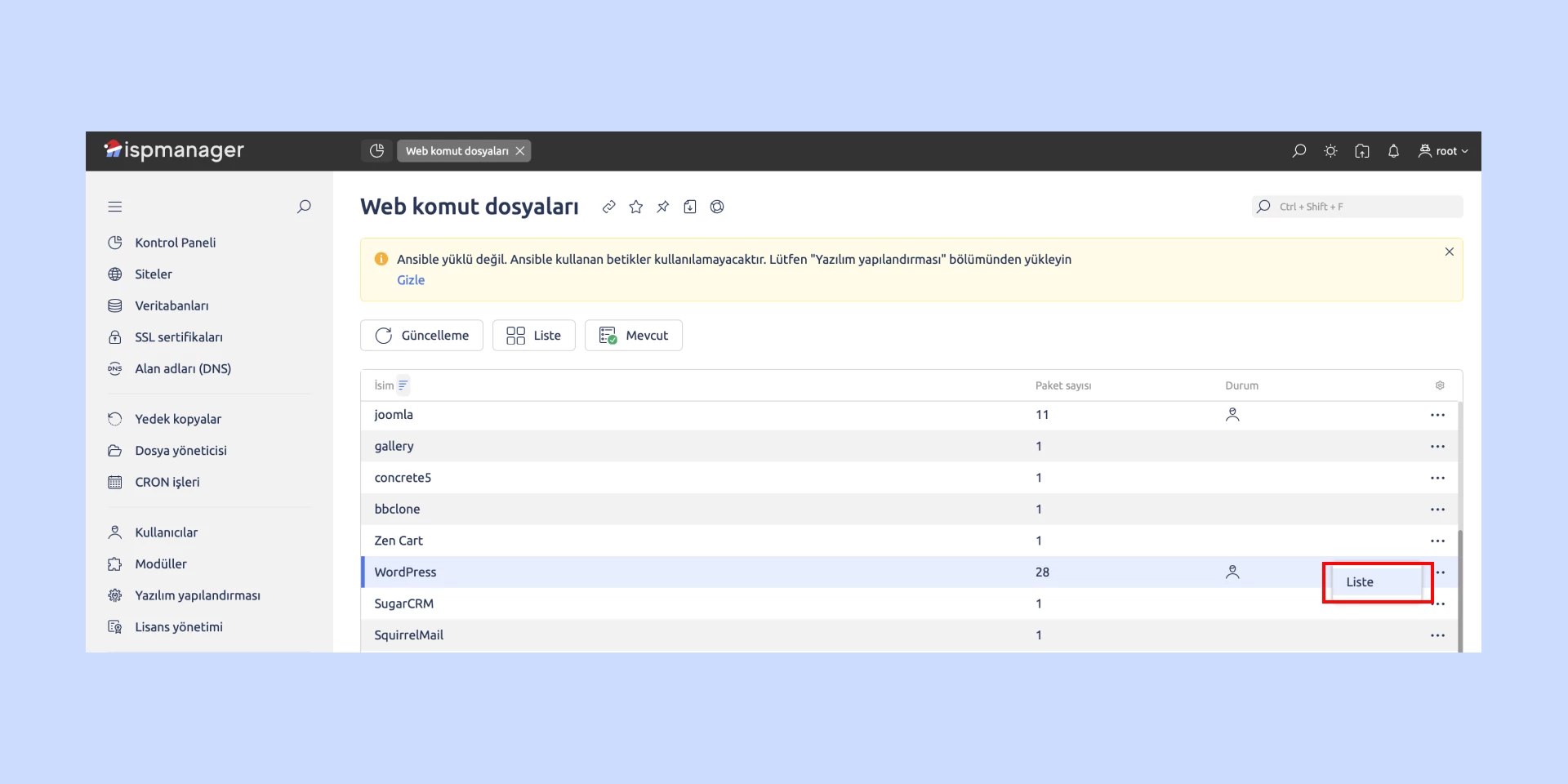Viewport: 1568px width, 784px height.
Task: Click the Liste toolbar button
Action: (x=534, y=336)
